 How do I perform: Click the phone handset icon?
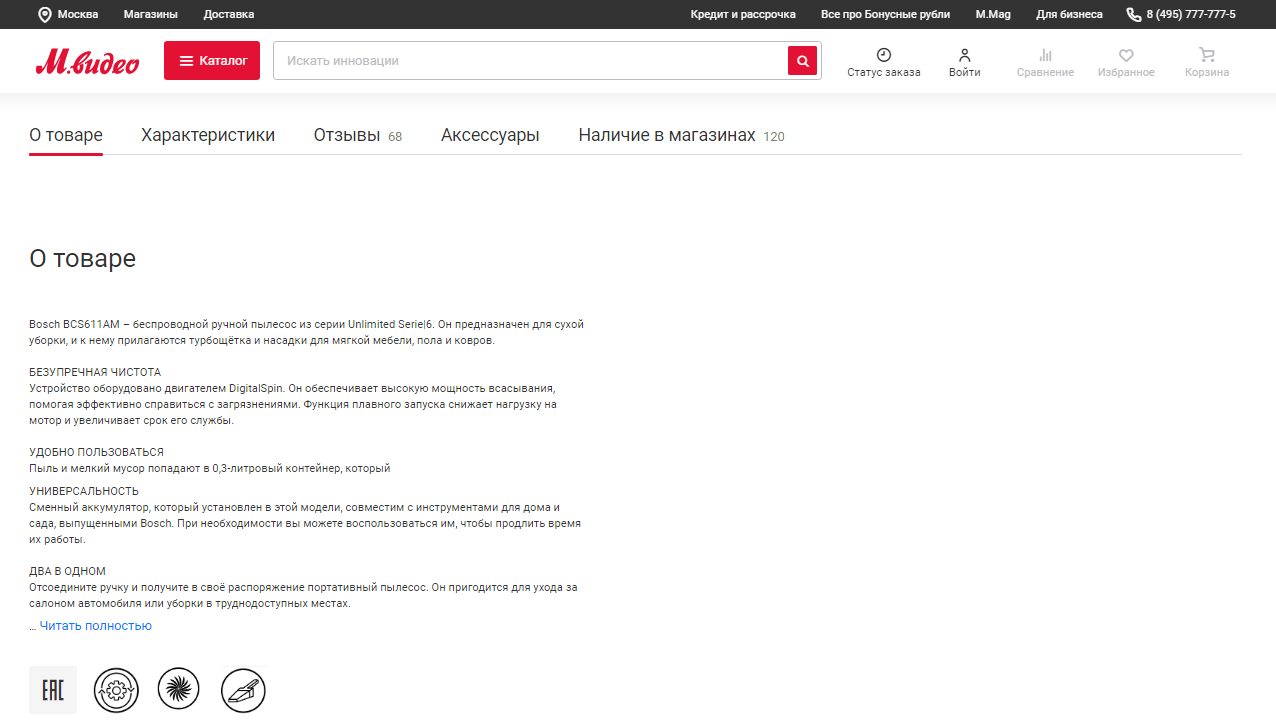point(1134,14)
